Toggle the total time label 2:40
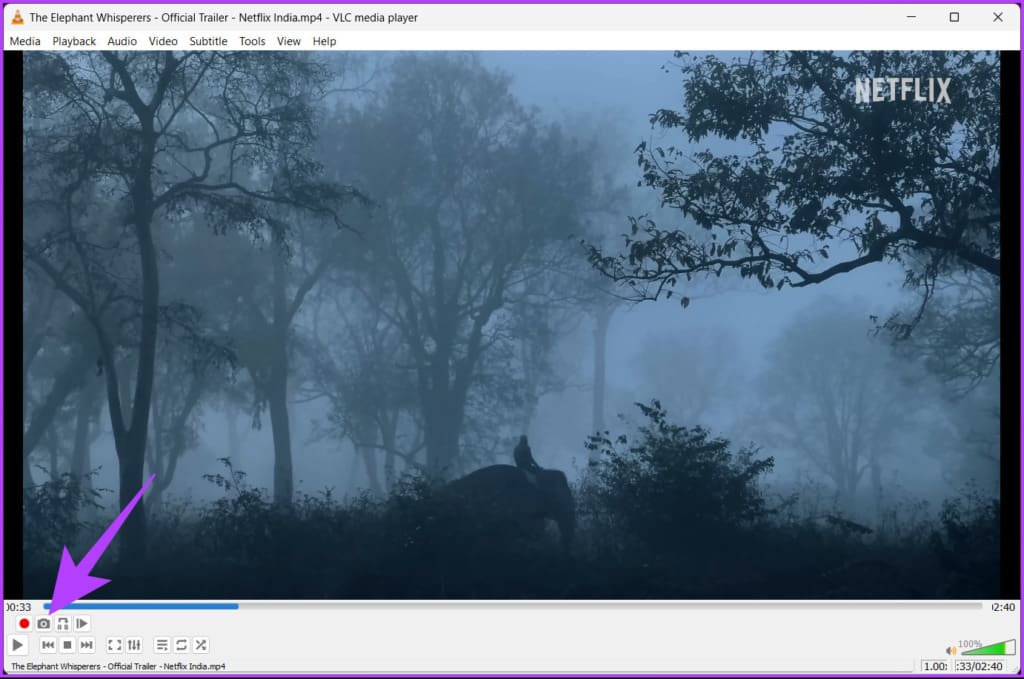The image size is (1024, 679). (1003, 607)
